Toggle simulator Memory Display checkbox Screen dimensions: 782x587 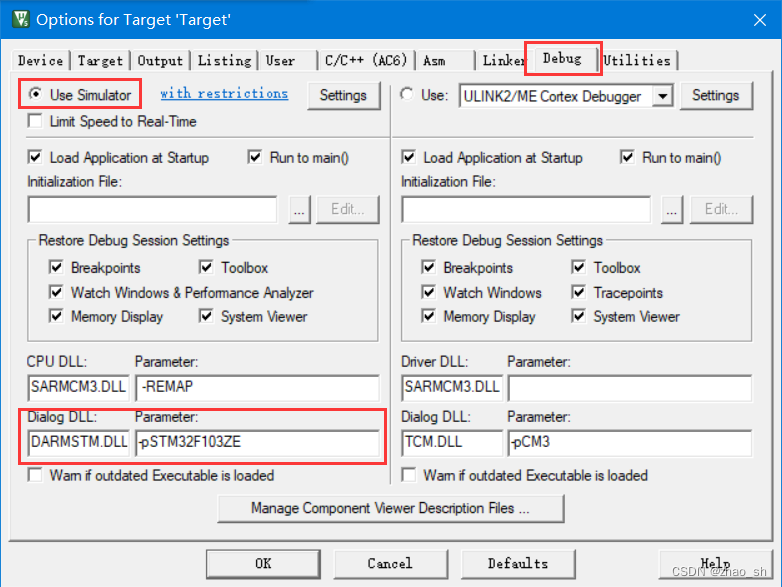[56, 316]
